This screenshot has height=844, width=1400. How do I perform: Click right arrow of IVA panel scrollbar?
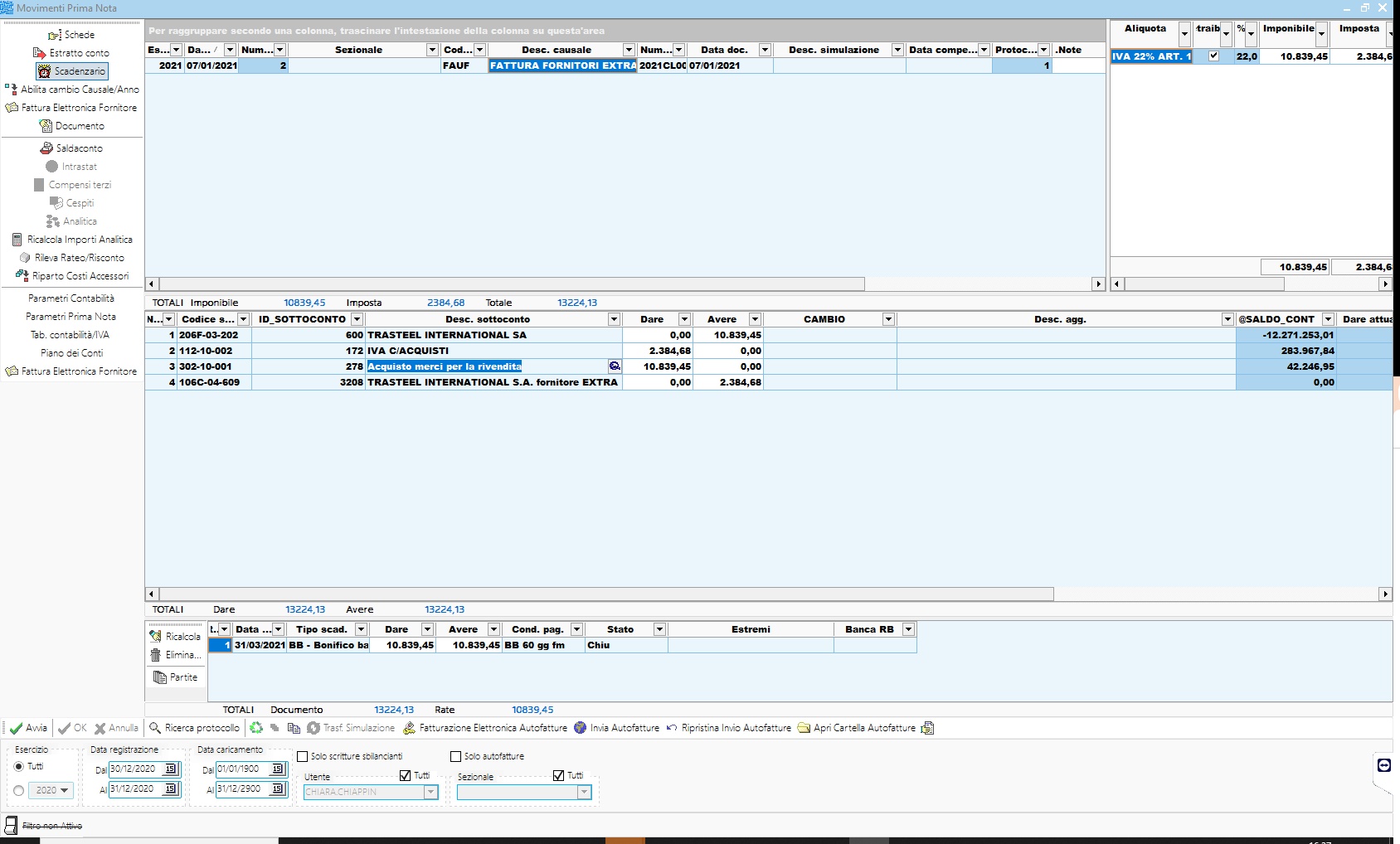pos(1385,284)
